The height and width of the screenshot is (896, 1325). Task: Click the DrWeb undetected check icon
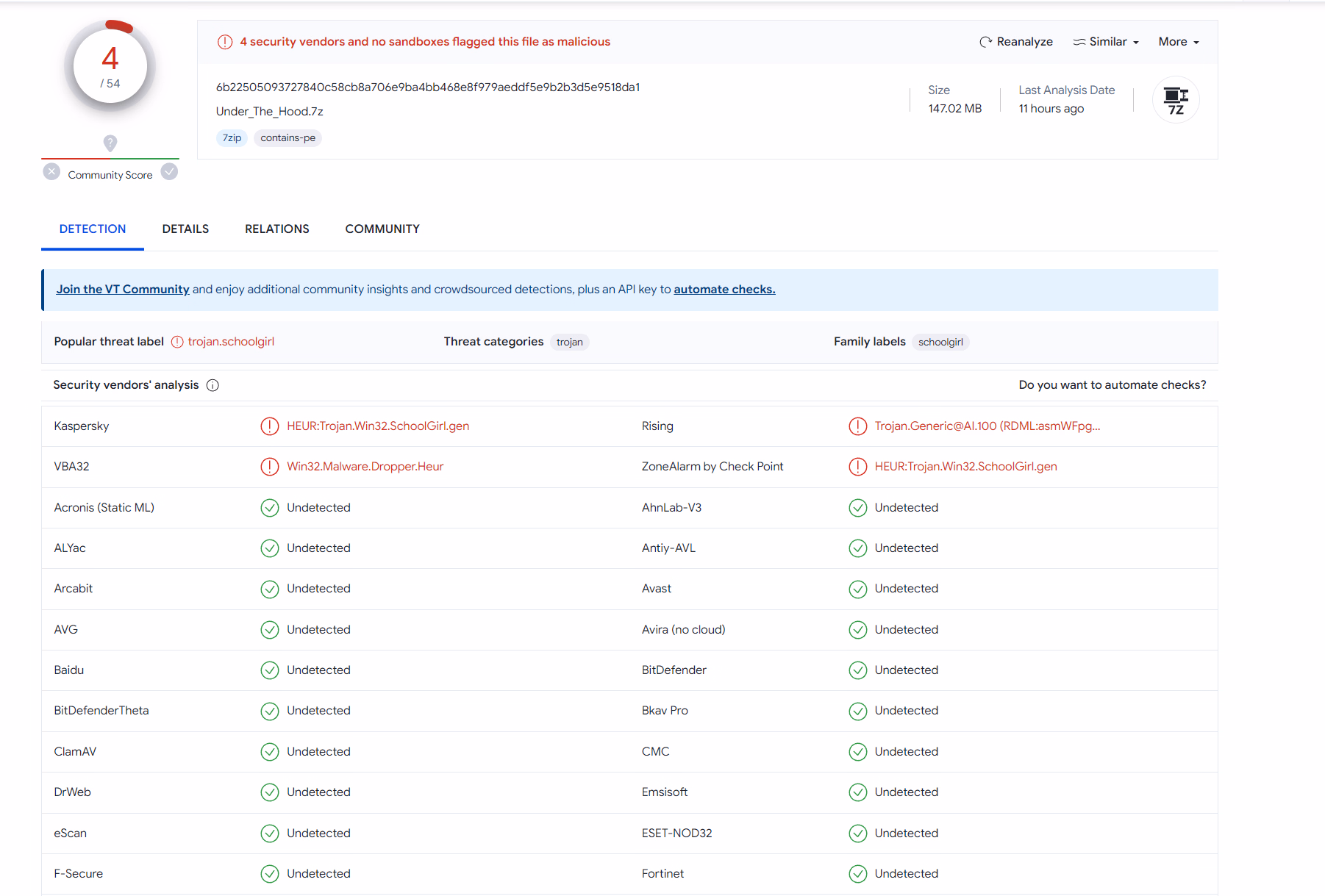(x=270, y=792)
